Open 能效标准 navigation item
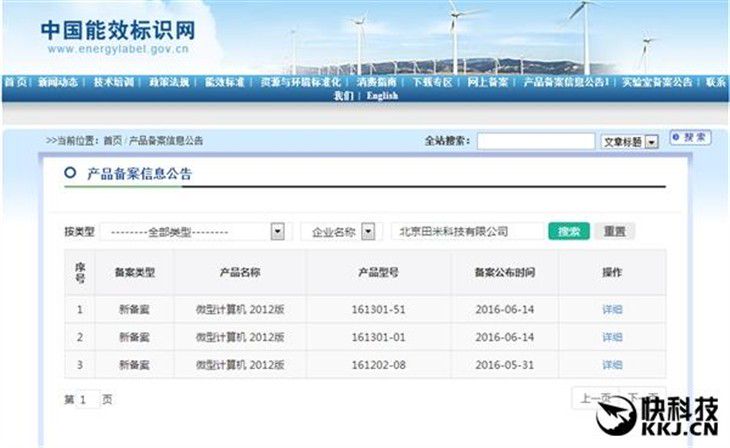The width and height of the screenshot is (730, 448). tap(225, 82)
